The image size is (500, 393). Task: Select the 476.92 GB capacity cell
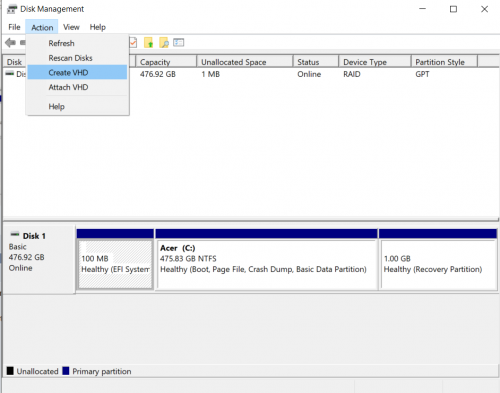click(x=158, y=74)
